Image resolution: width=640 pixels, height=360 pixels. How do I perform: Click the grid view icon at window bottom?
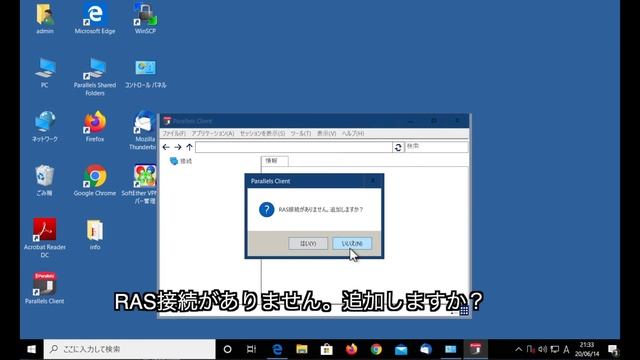[x=464, y=310]
